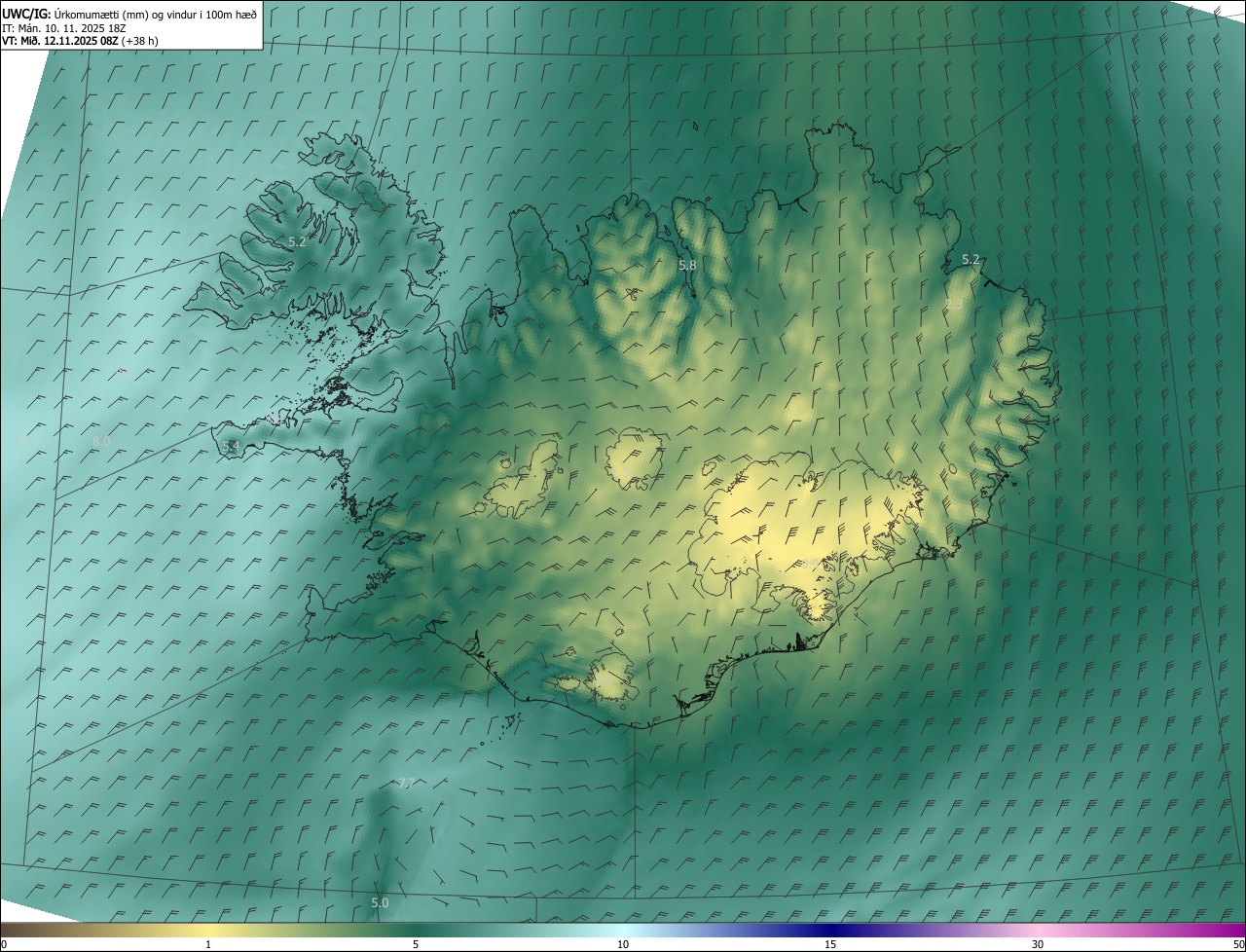Click the 15 tick on the color scale

[830, 944]
